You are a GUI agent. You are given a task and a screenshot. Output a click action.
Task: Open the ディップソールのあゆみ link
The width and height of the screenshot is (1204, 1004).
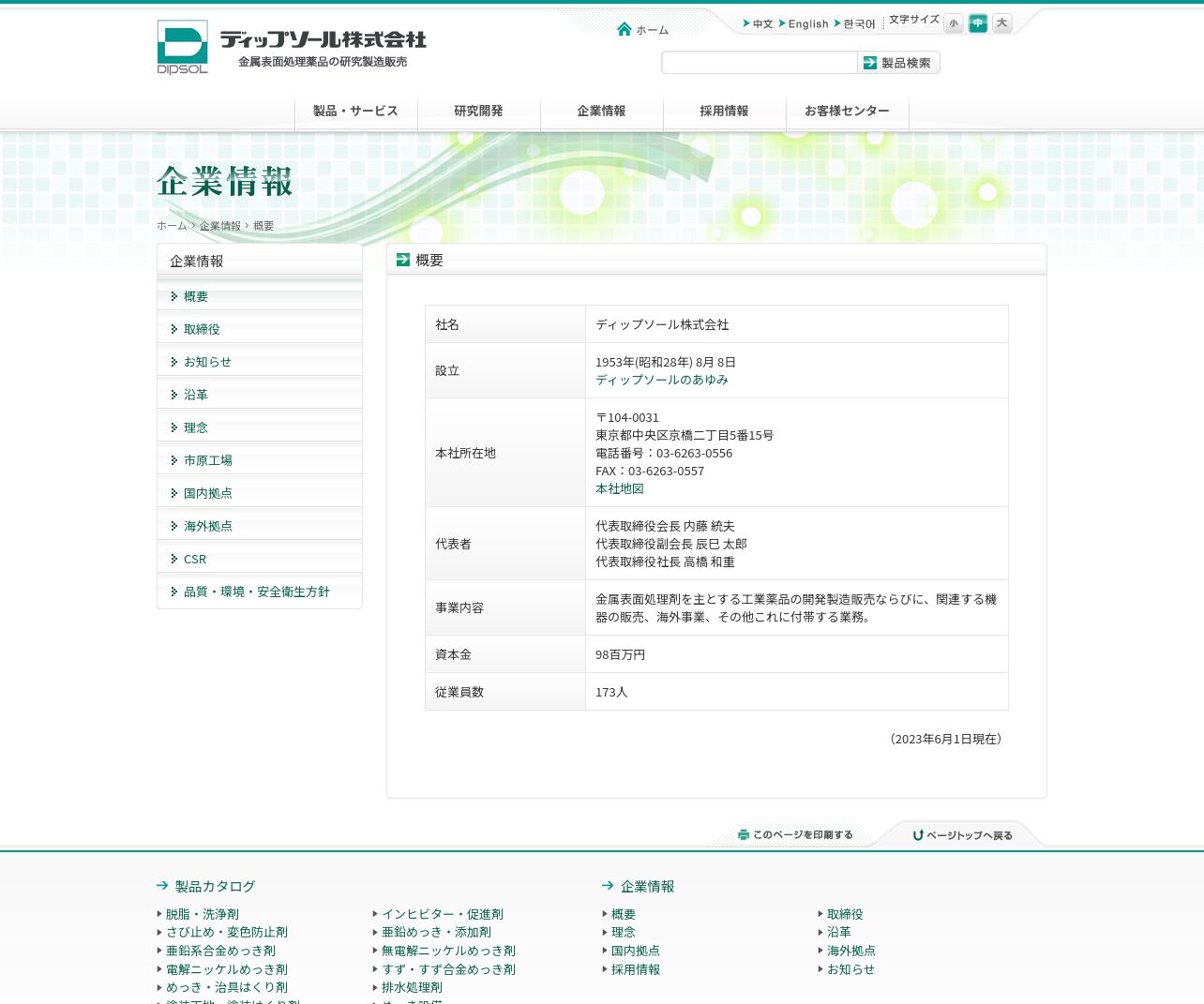point(662,380)
